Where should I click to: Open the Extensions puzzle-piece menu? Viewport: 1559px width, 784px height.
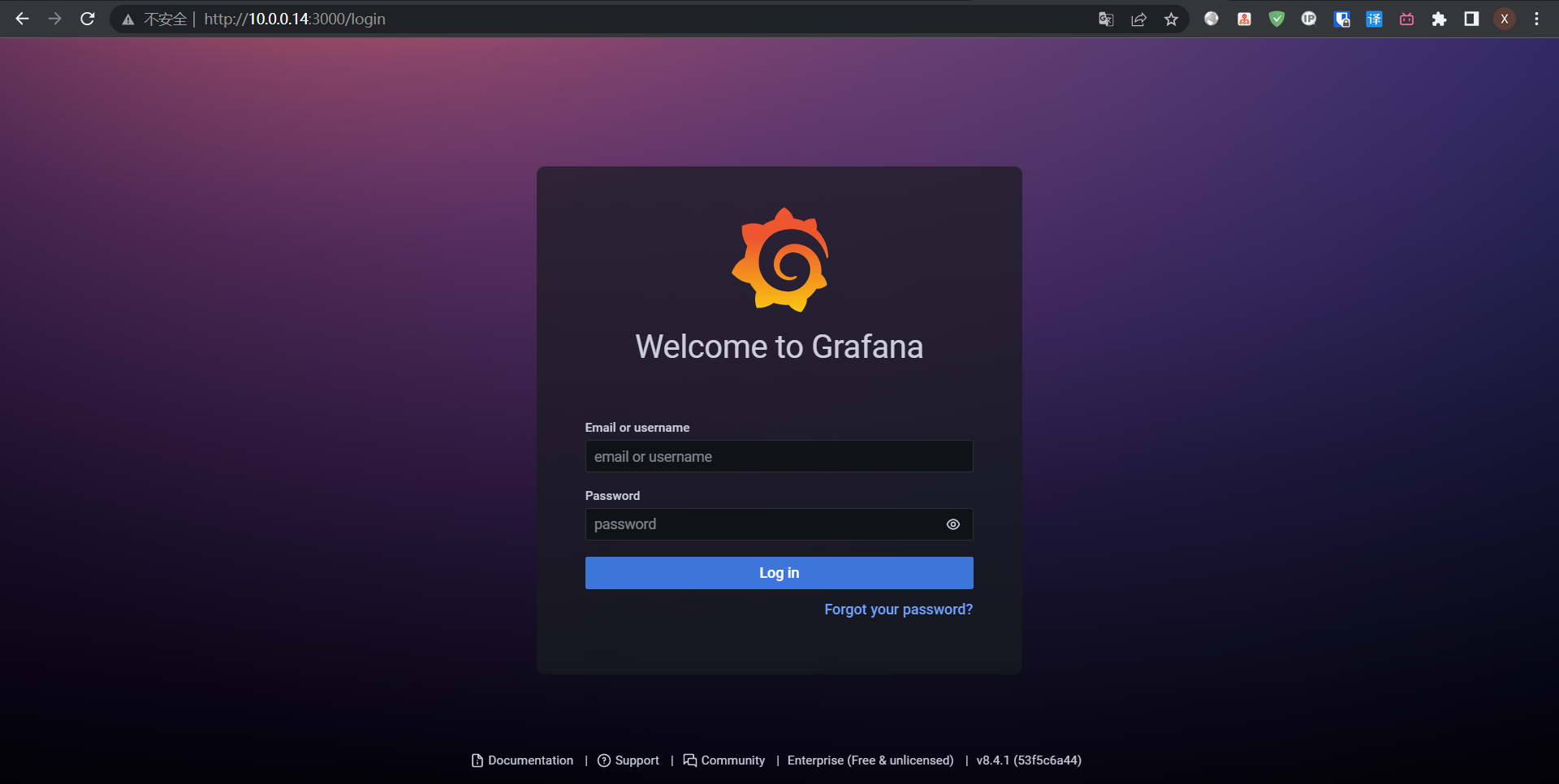pyautogui.click(x=1439, y=19)
